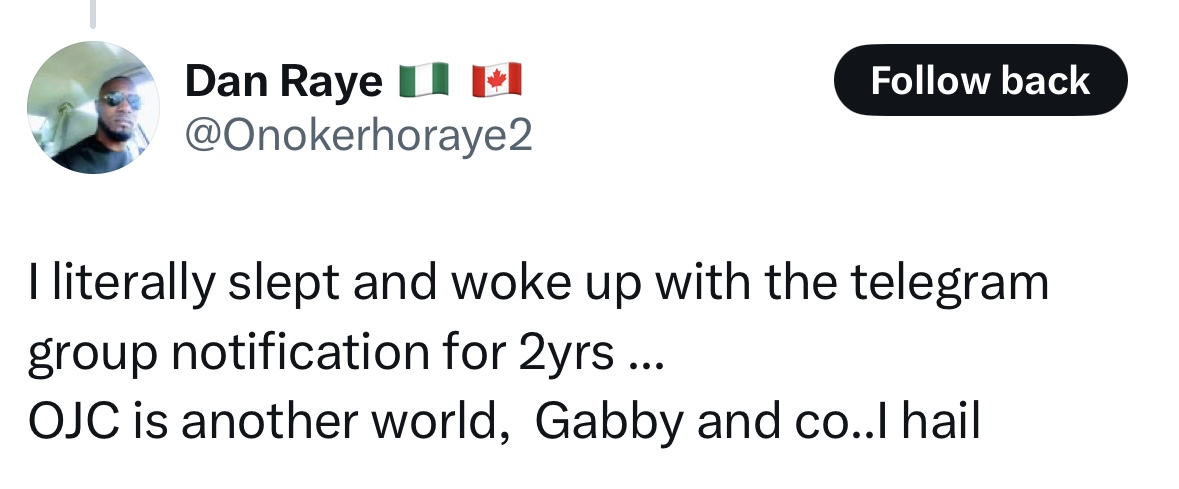The width and height of the screenshot is (1179, 489).
Task: Open Dan Raye's profile avatar photo
Action: click(x=93, y=108)
